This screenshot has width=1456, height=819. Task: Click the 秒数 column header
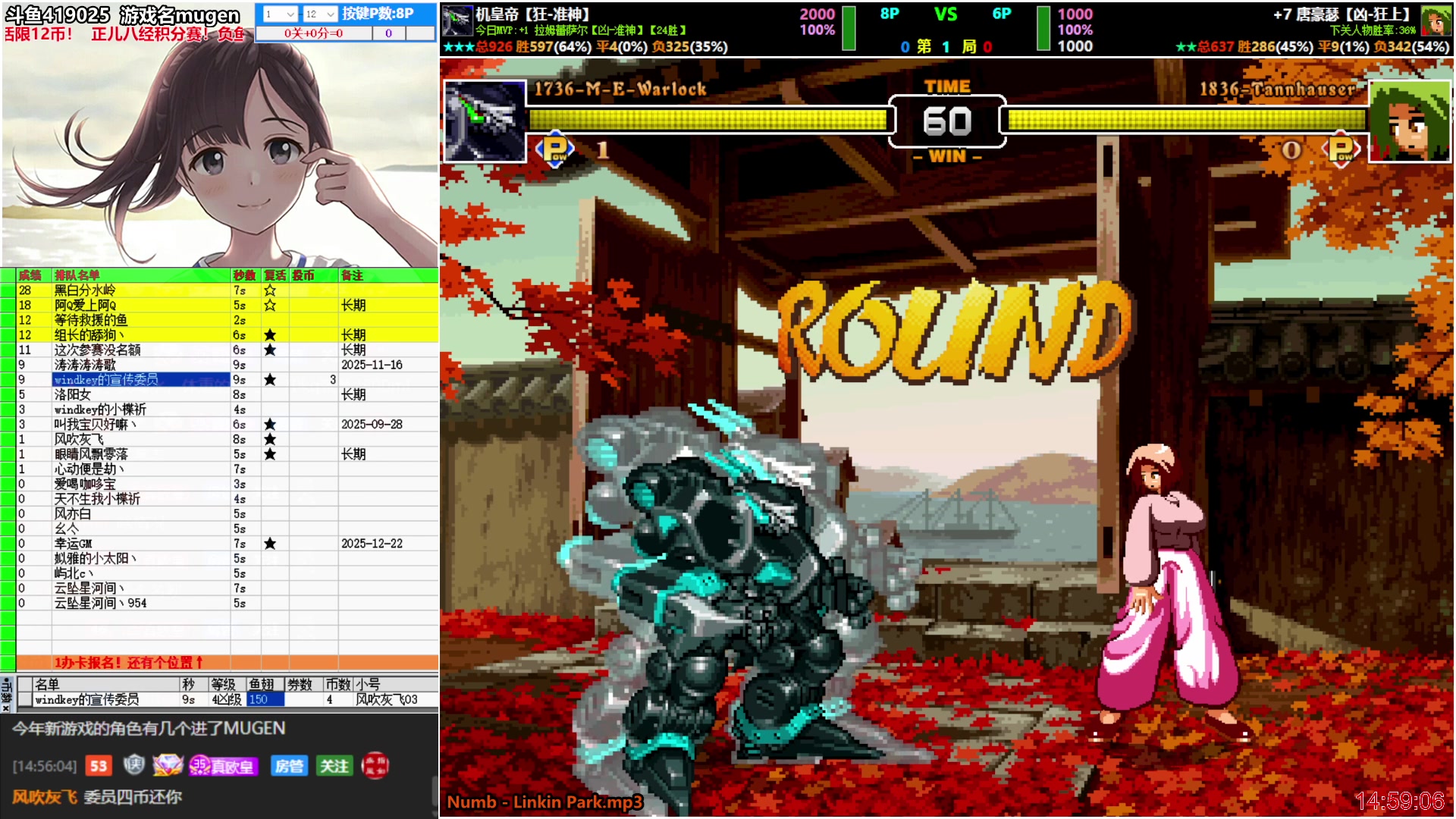245,275
